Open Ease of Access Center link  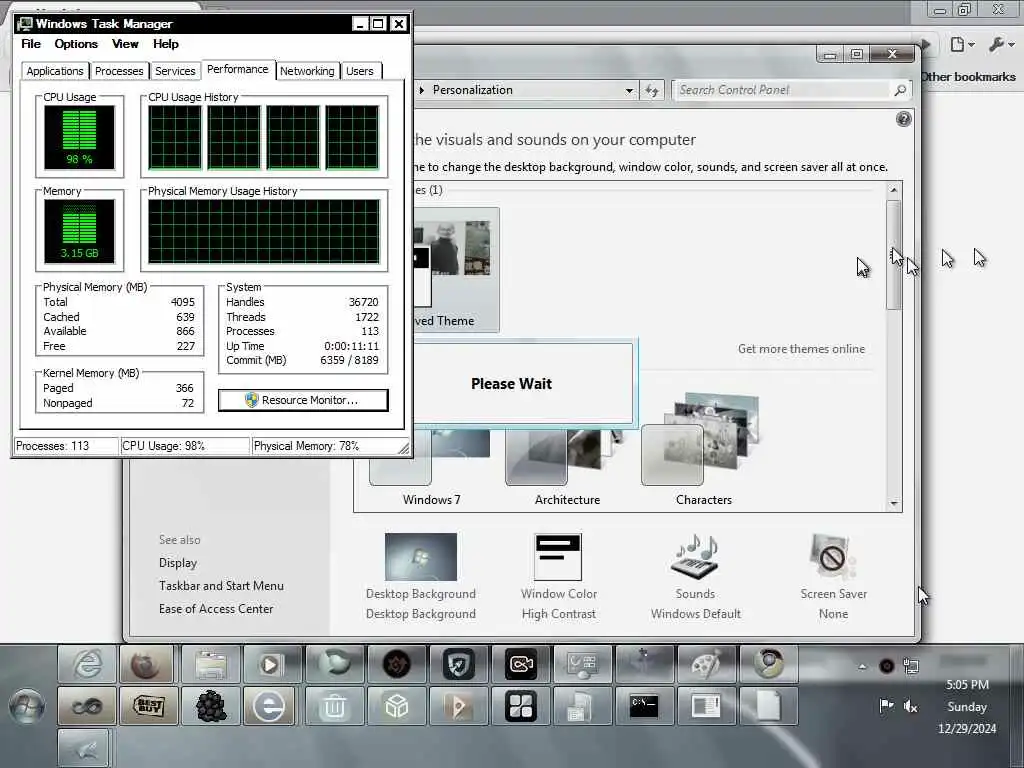pyautogui.click(x=216, y=609)
